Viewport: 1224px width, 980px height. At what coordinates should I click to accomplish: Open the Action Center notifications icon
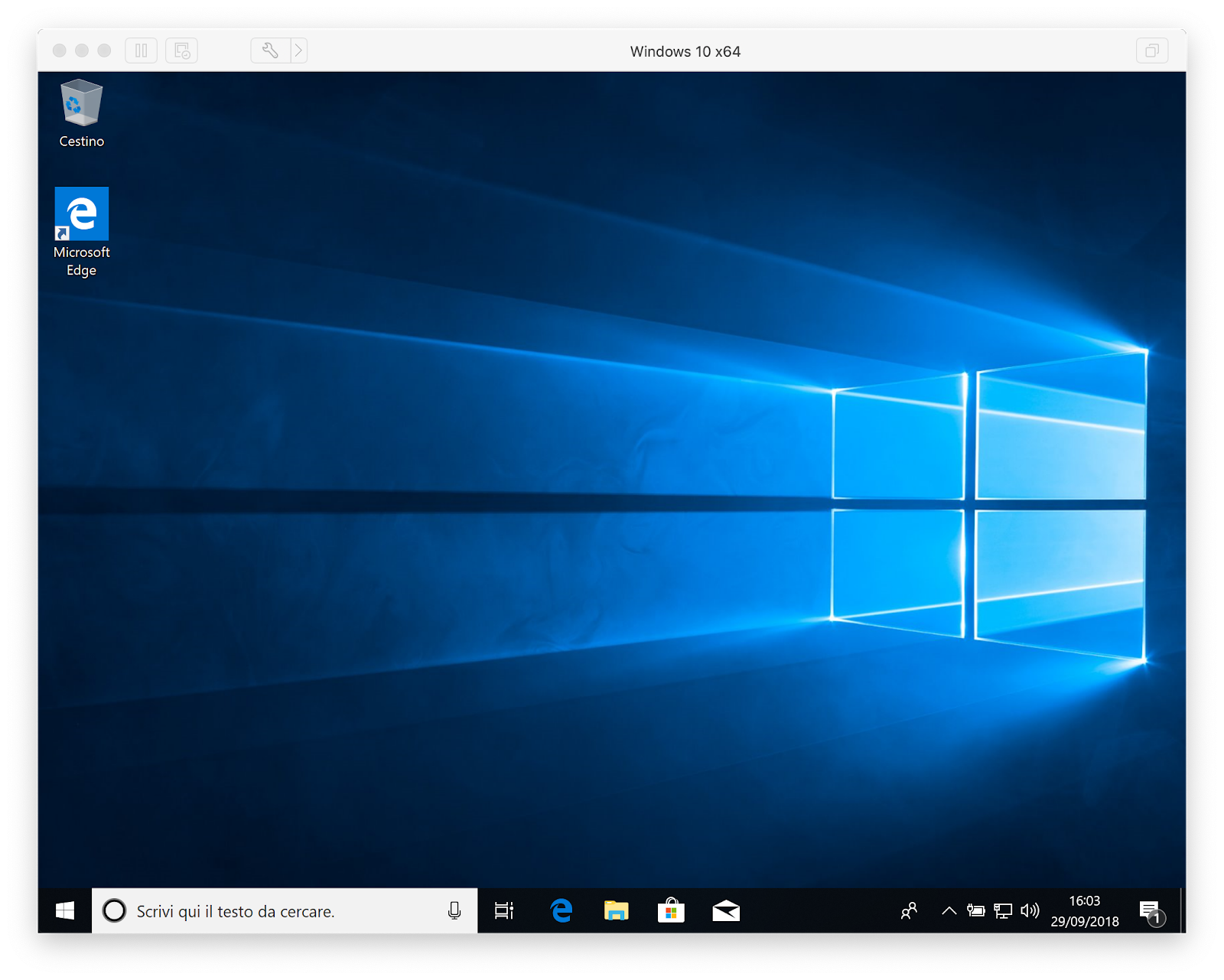click(1152, 911)
